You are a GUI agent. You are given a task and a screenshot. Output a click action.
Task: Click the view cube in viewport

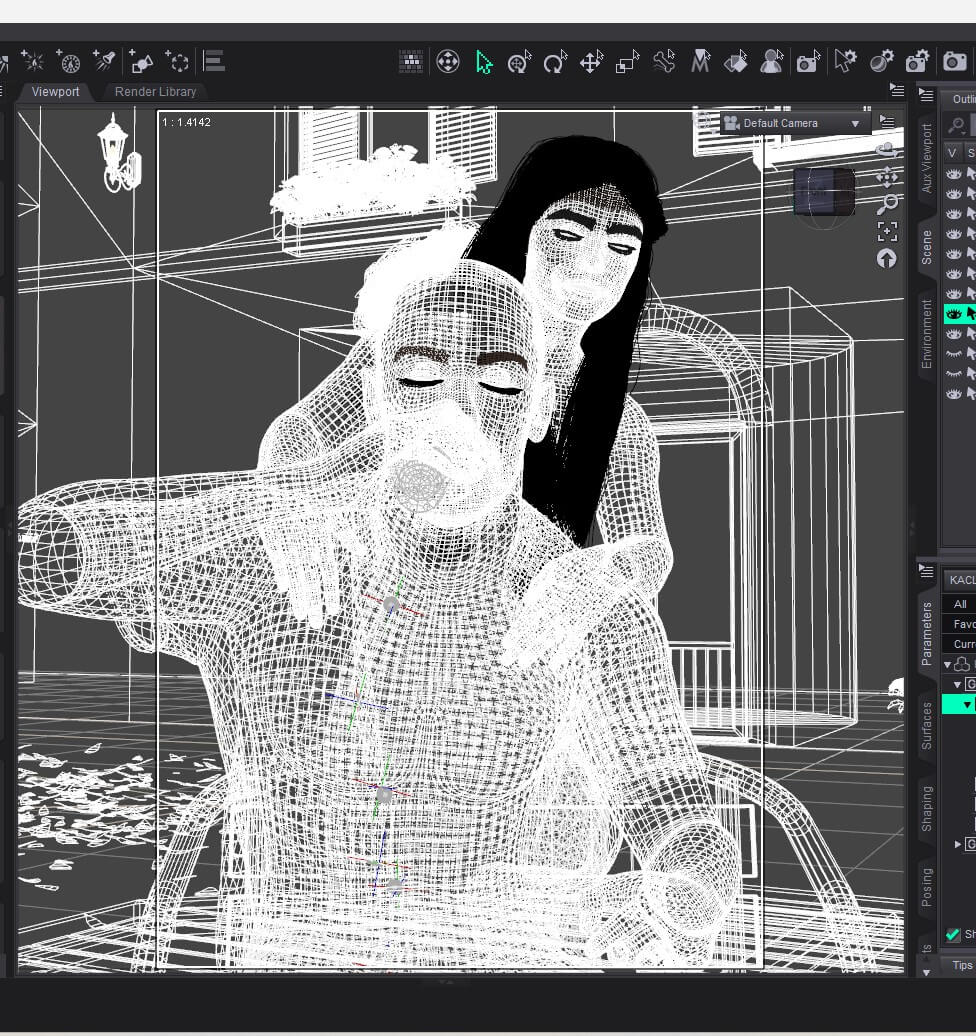(823, 192)
